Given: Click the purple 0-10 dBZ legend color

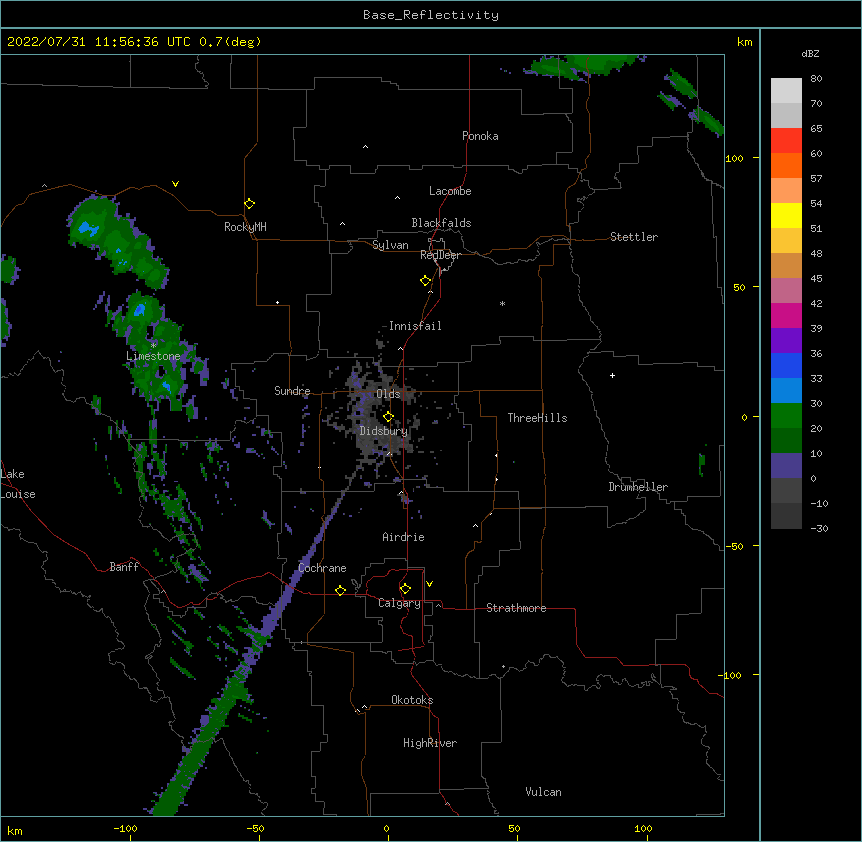Looking at the screenshot, I should [x=786, y=466].
